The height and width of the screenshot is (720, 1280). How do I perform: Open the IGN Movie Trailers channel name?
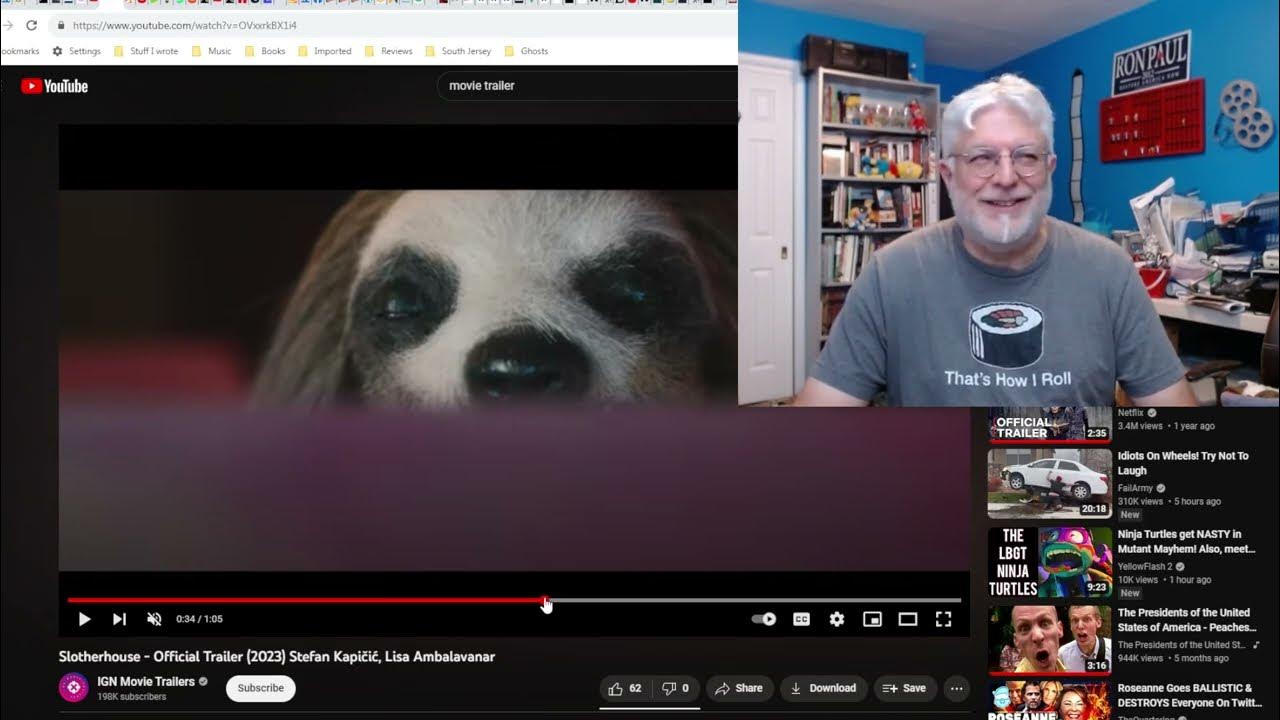pos(146,682)
